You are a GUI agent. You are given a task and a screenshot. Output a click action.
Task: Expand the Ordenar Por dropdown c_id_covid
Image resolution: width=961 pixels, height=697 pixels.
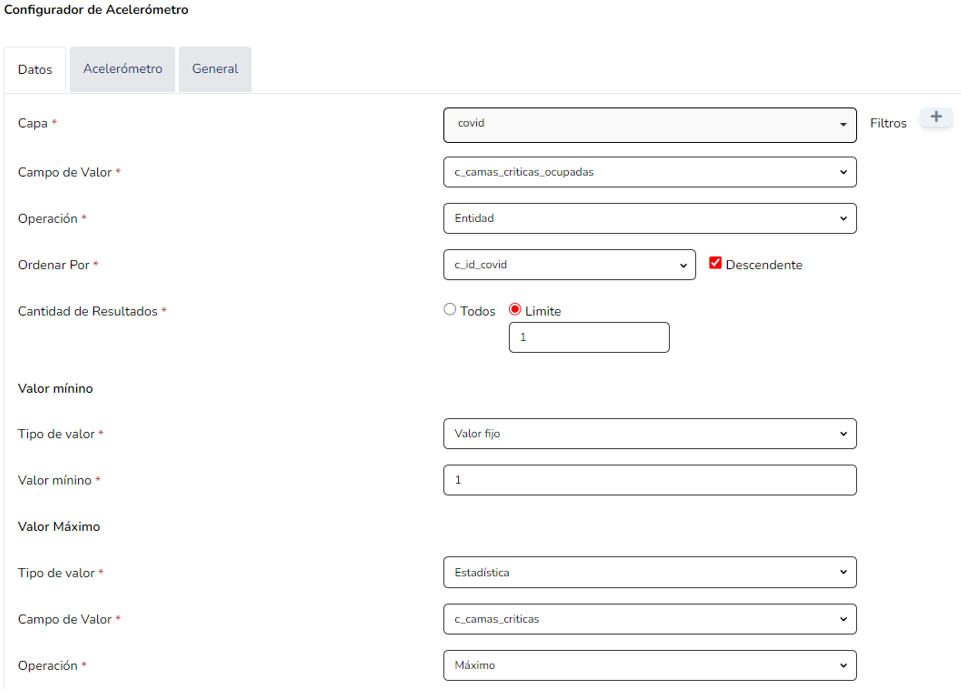[569, 265]
